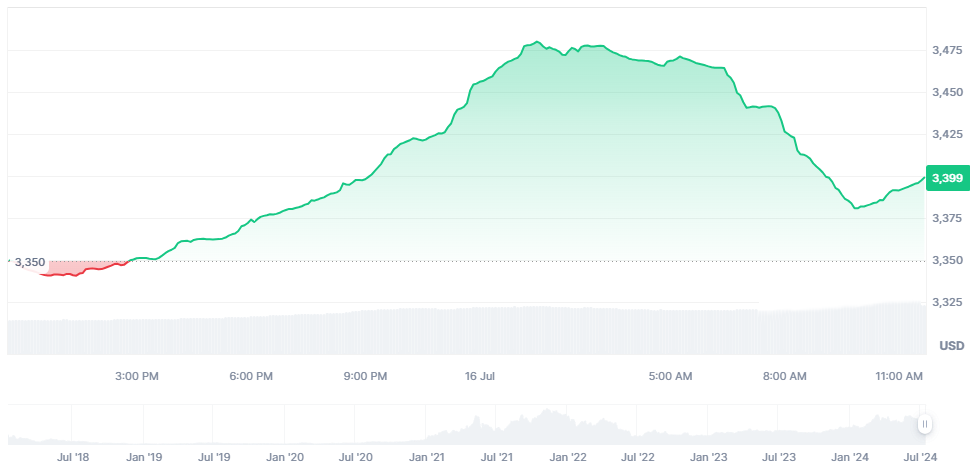Click the USD currency label
This screenshot has width=970, height=467.
[x=951, y=345]
